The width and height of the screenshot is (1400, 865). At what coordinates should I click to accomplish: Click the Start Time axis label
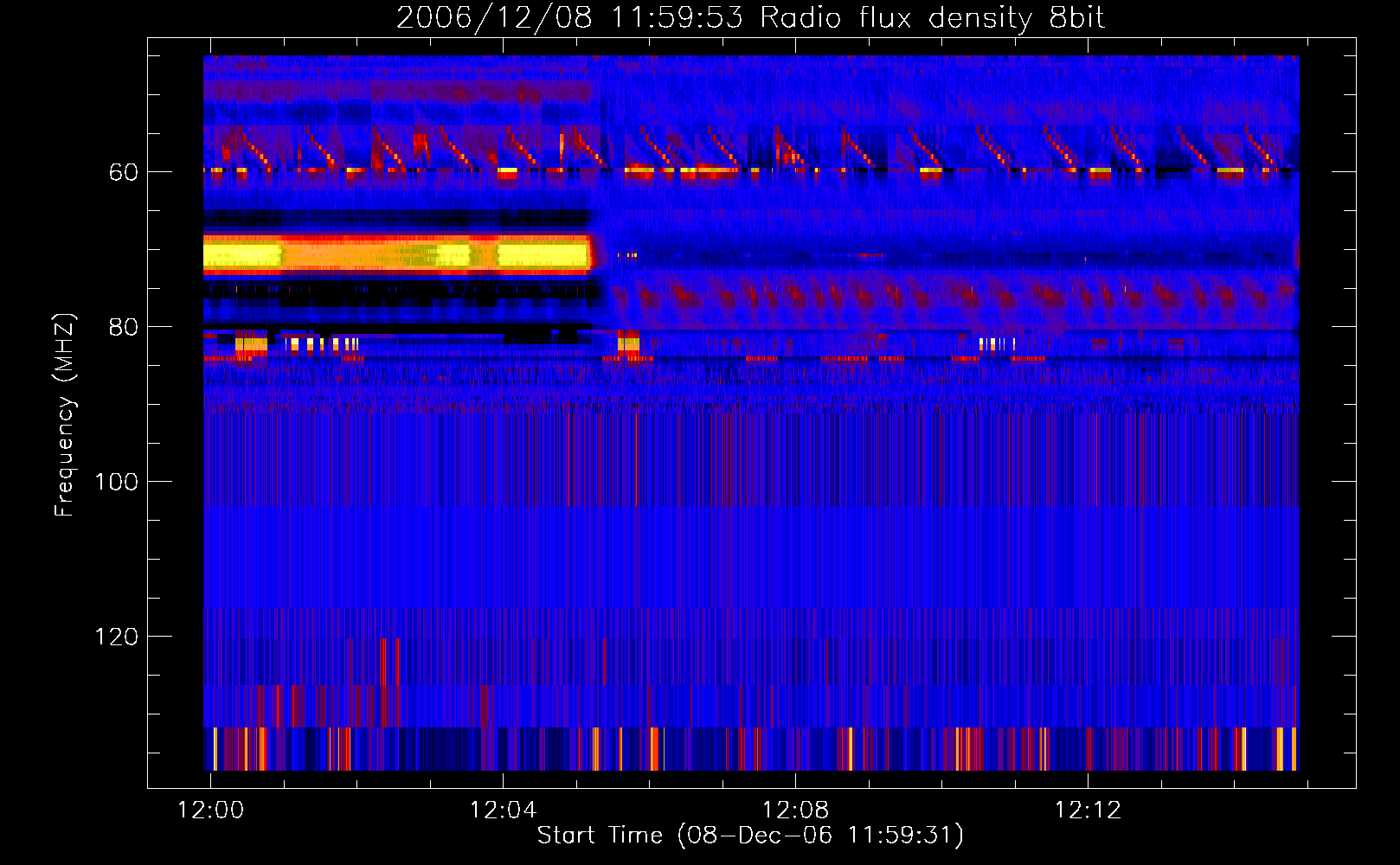[750, 835]
